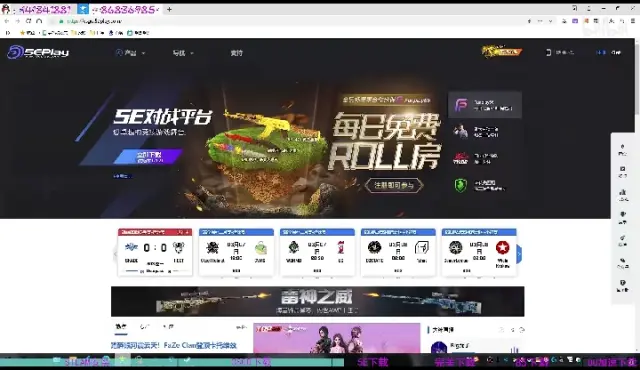Screen dimensions: 640x370
Task: Select the purple F logo banner item
Action: pyautogui.click(x=485, y=105)
